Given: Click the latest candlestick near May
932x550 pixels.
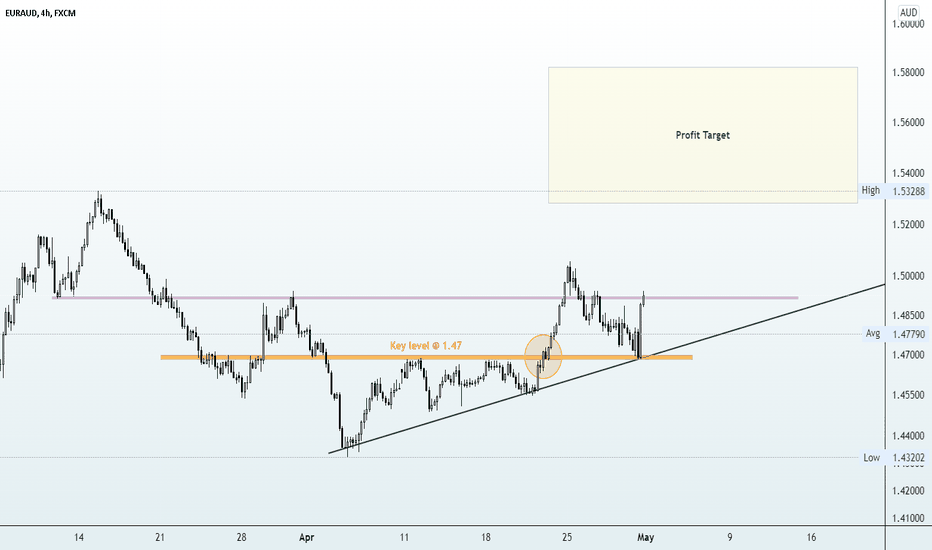Looking at the screenshot, I should coord(644,297).
